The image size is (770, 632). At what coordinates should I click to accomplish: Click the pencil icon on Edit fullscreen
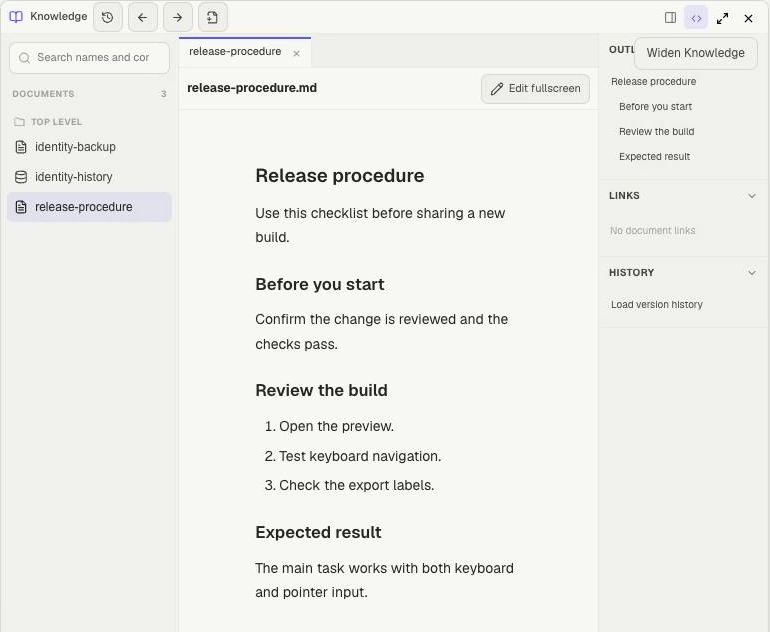click(497, 89)
